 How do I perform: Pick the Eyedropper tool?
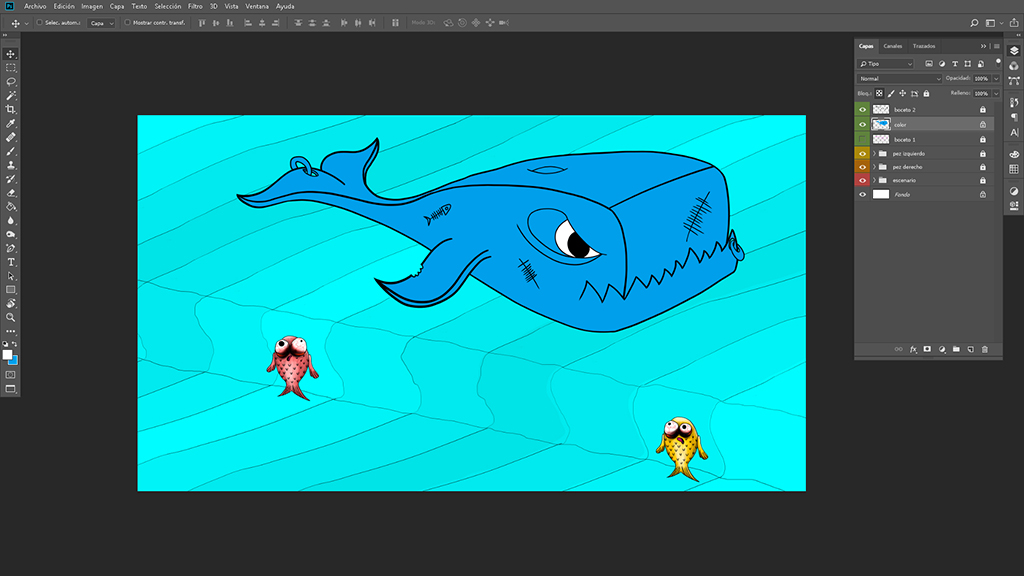(x=11, y=123)
